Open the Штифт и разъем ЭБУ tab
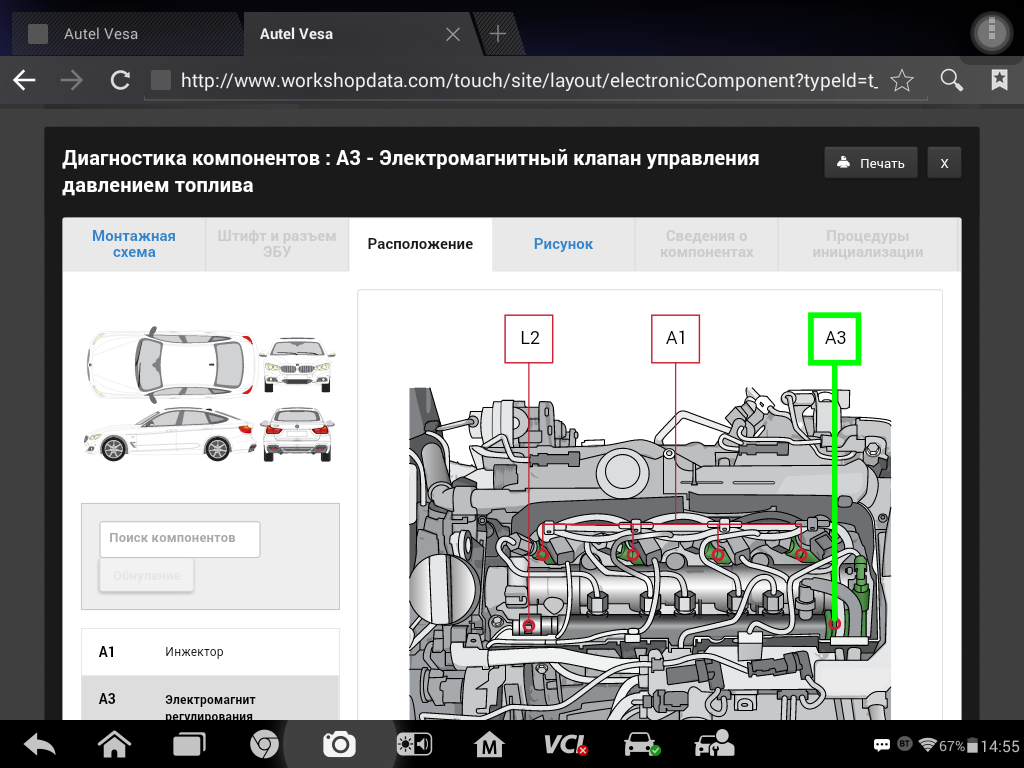This screenshot has width=1024, height=768. pos(277,244)
